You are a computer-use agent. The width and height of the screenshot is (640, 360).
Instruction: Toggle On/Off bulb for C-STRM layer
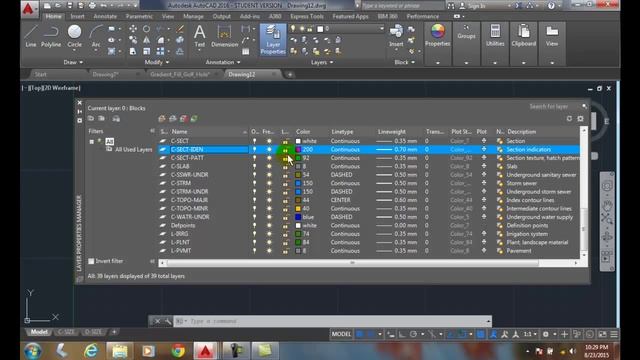[x=255, y=183]
